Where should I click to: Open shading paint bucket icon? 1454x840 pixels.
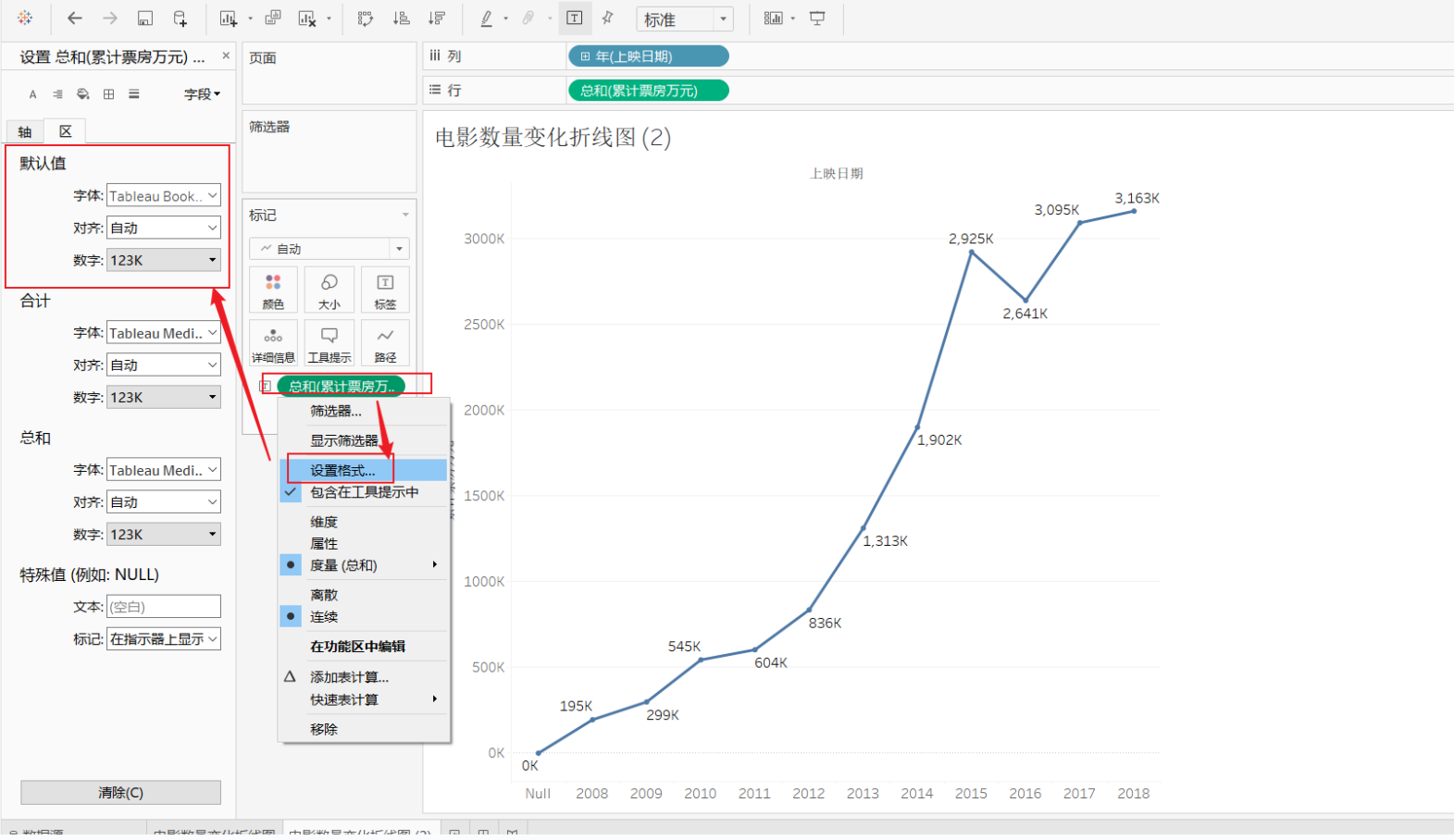pyautogui.click(x=83, y=94)
